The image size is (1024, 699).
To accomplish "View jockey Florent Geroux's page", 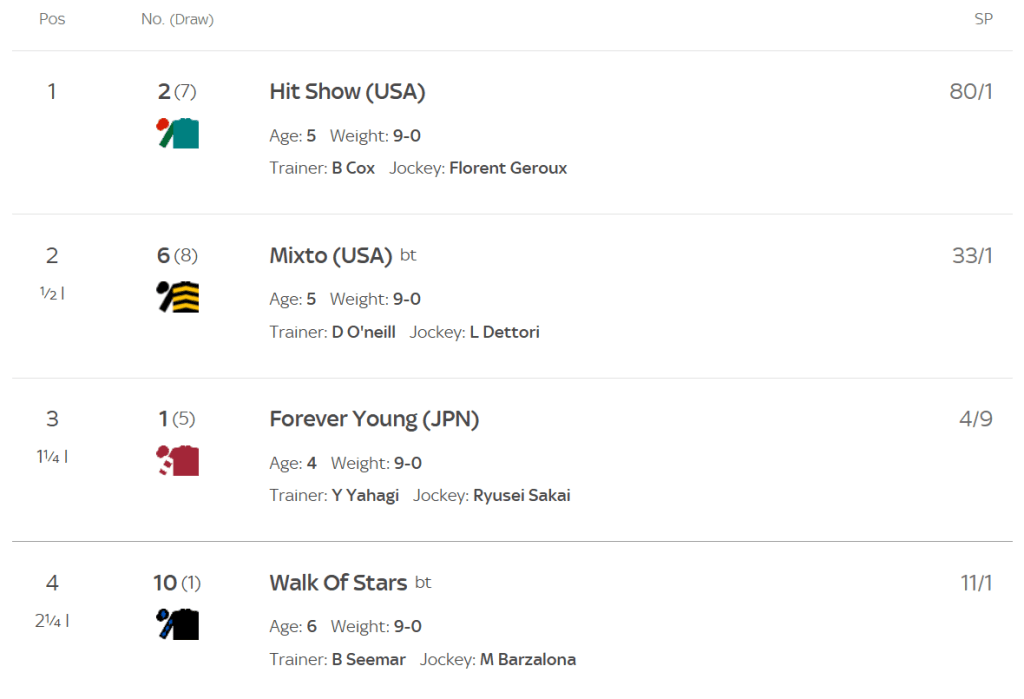I will pos(508,168).
